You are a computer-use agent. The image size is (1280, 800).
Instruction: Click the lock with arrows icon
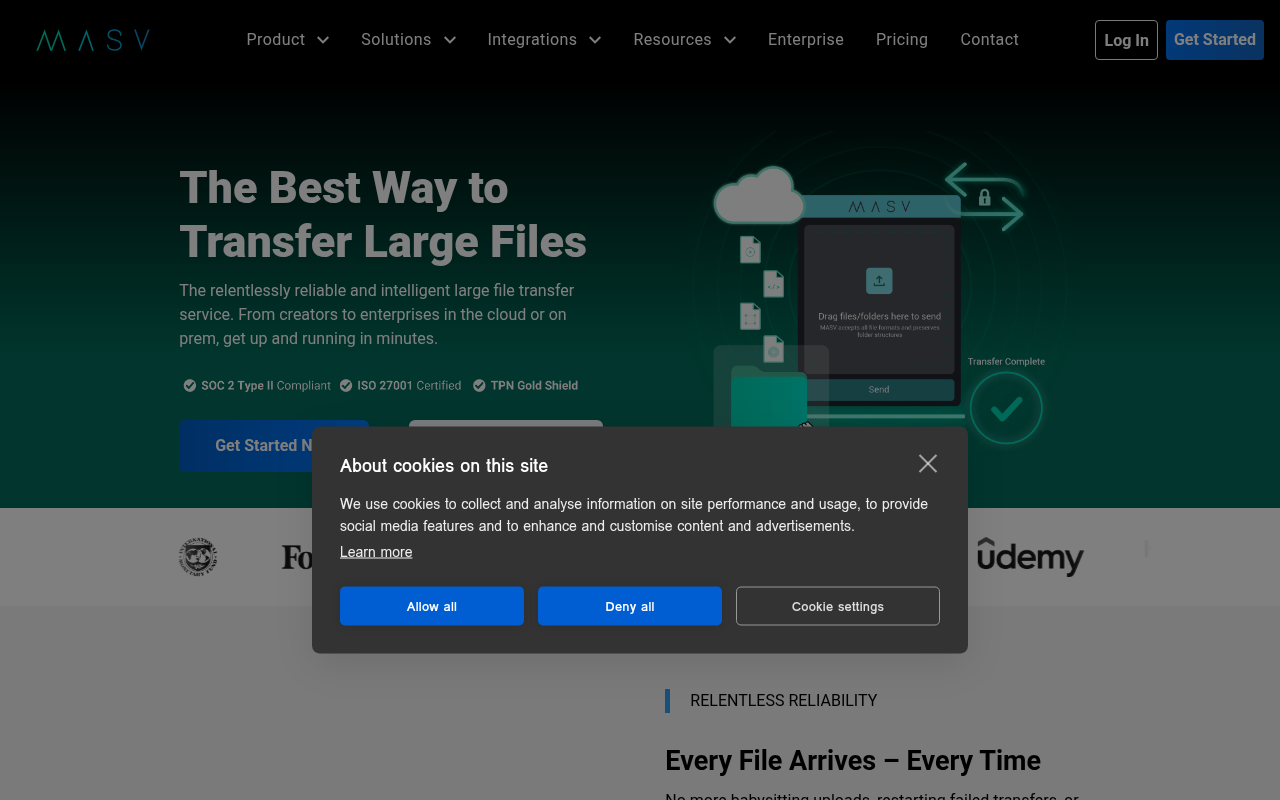click(985, 197)
